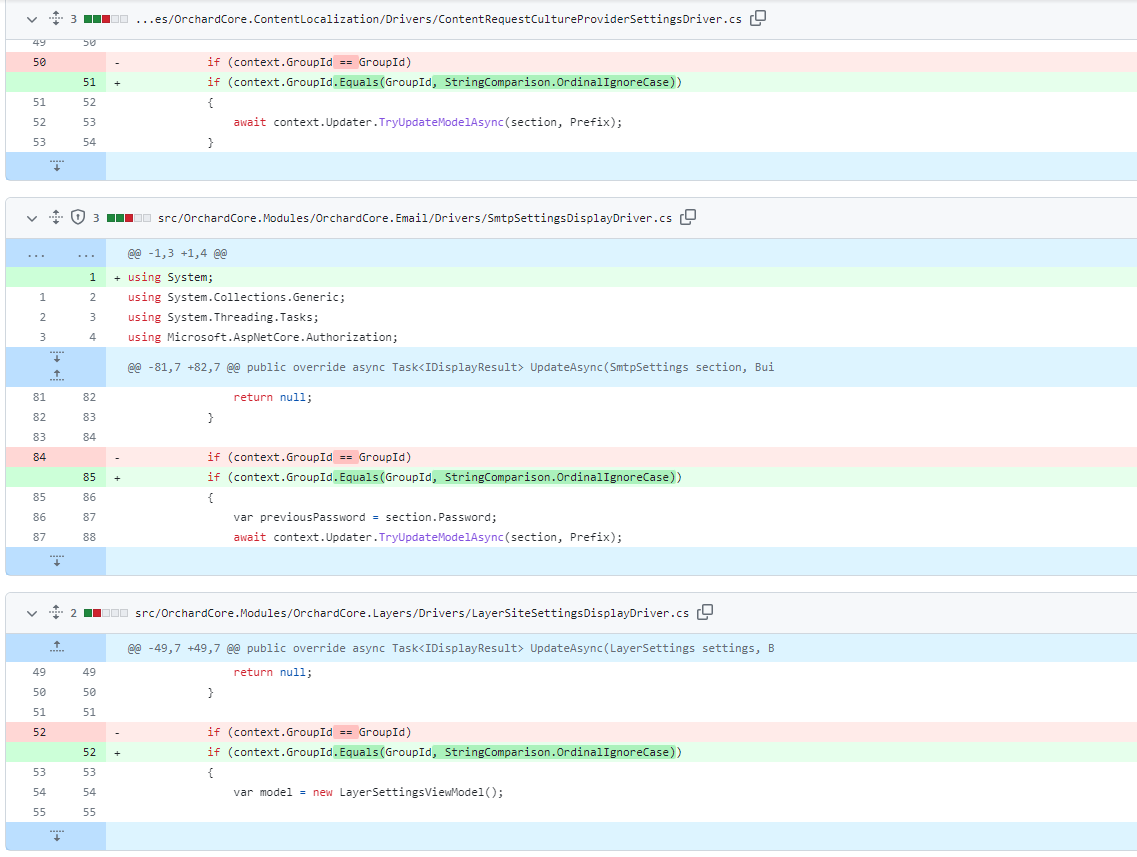Screen dimensions: 1137x857
Task: Copy LayerSiteSettingsDisplayDriver.cs file path
Action: pyautogui.click(x=705, y=612)
